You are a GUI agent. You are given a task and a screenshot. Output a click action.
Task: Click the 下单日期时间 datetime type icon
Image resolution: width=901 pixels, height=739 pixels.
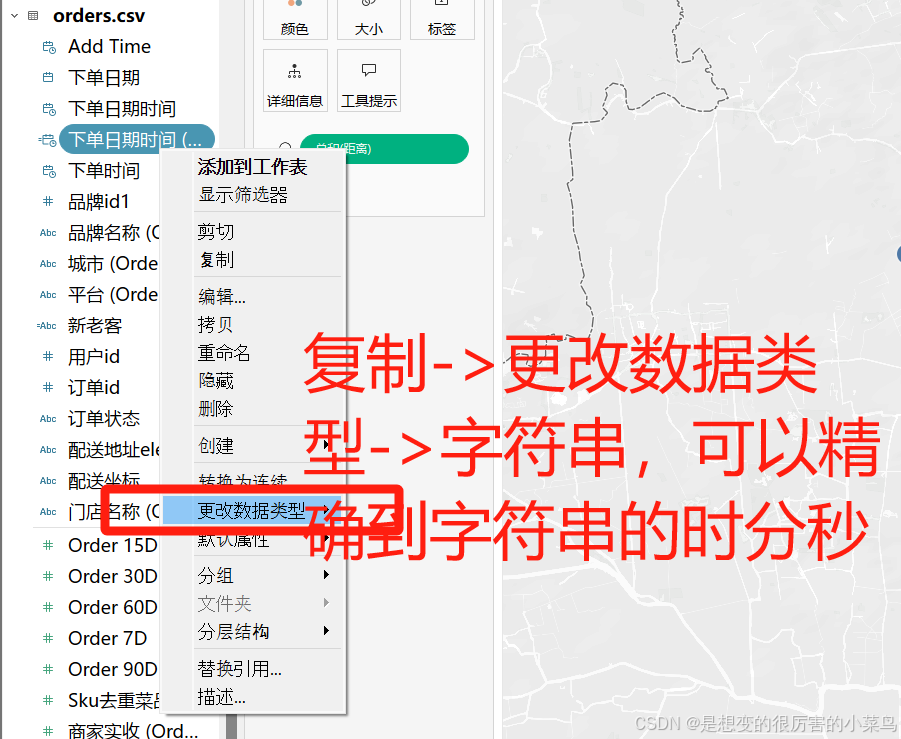coord(49,109)
